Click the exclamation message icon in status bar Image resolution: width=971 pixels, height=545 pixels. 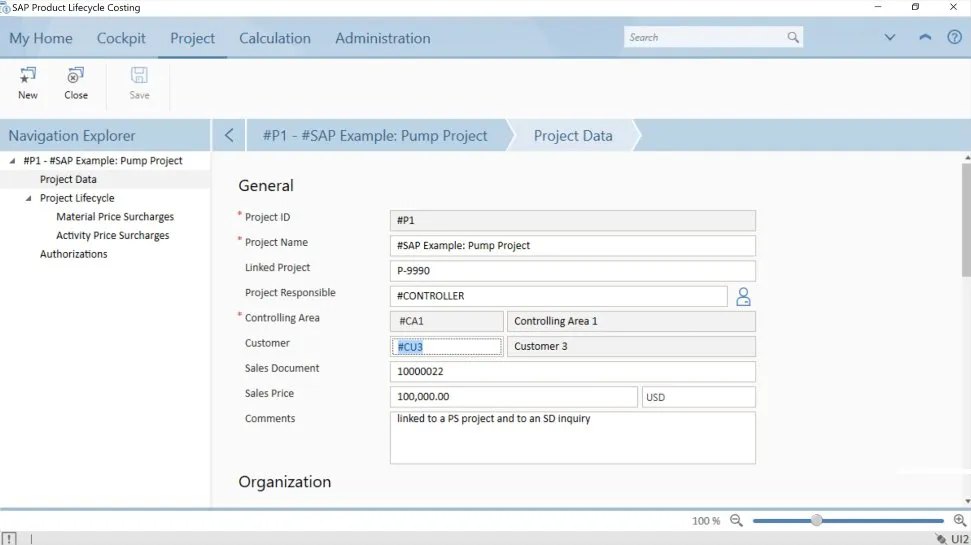coord(9,538)
